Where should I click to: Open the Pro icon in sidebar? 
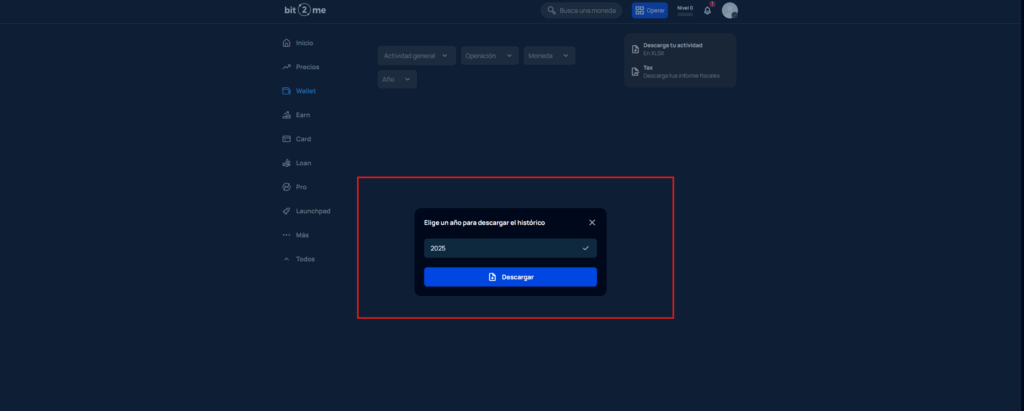click(286, 187)
